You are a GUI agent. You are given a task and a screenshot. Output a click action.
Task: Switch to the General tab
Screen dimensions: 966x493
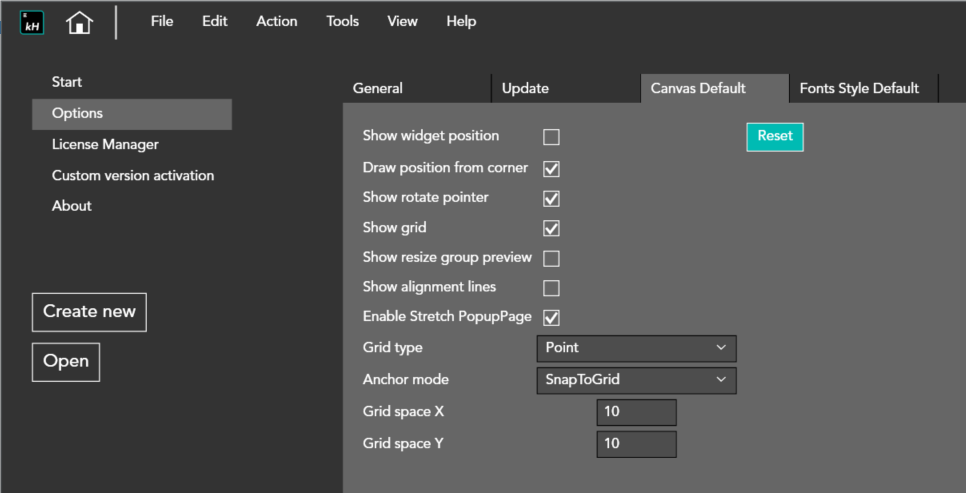pos(378,88)
